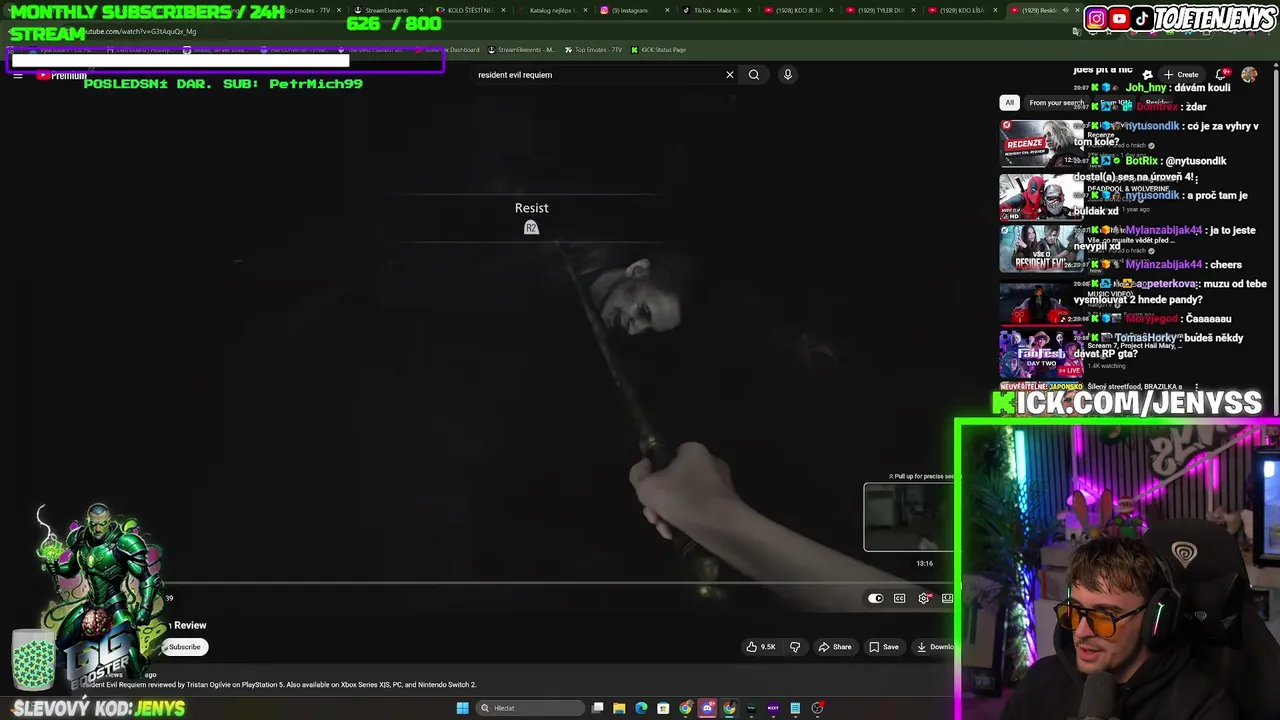Start voice search with the microphone icon

[x=788, y=75]
